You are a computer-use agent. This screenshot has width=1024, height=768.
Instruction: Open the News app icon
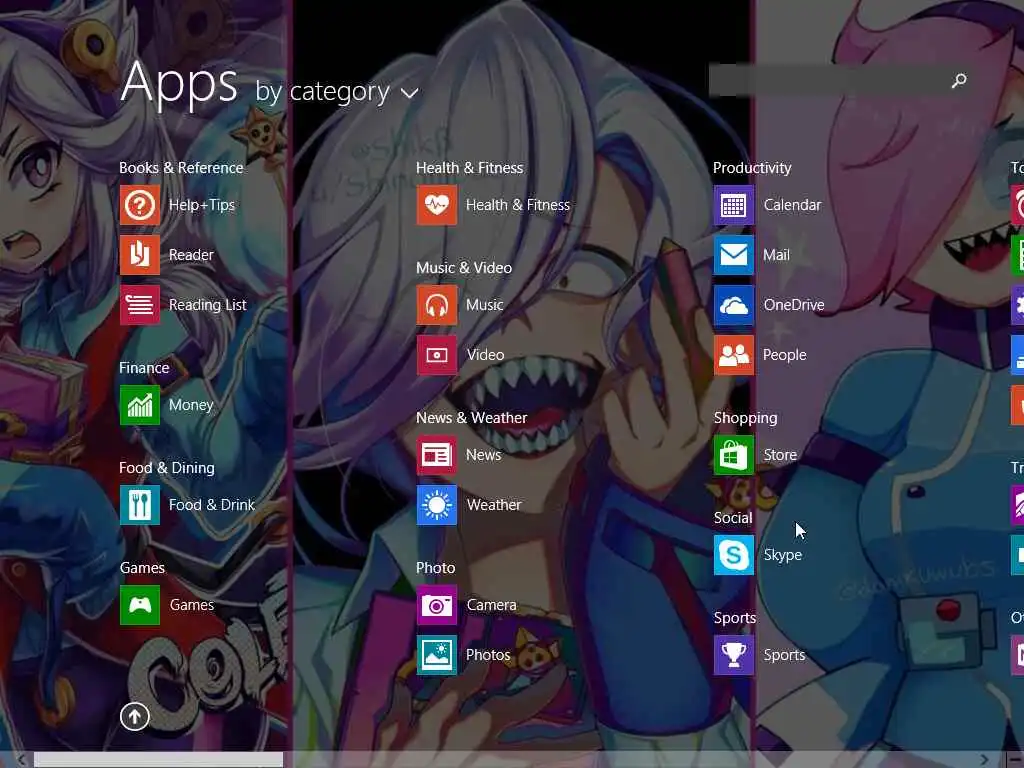437,455
